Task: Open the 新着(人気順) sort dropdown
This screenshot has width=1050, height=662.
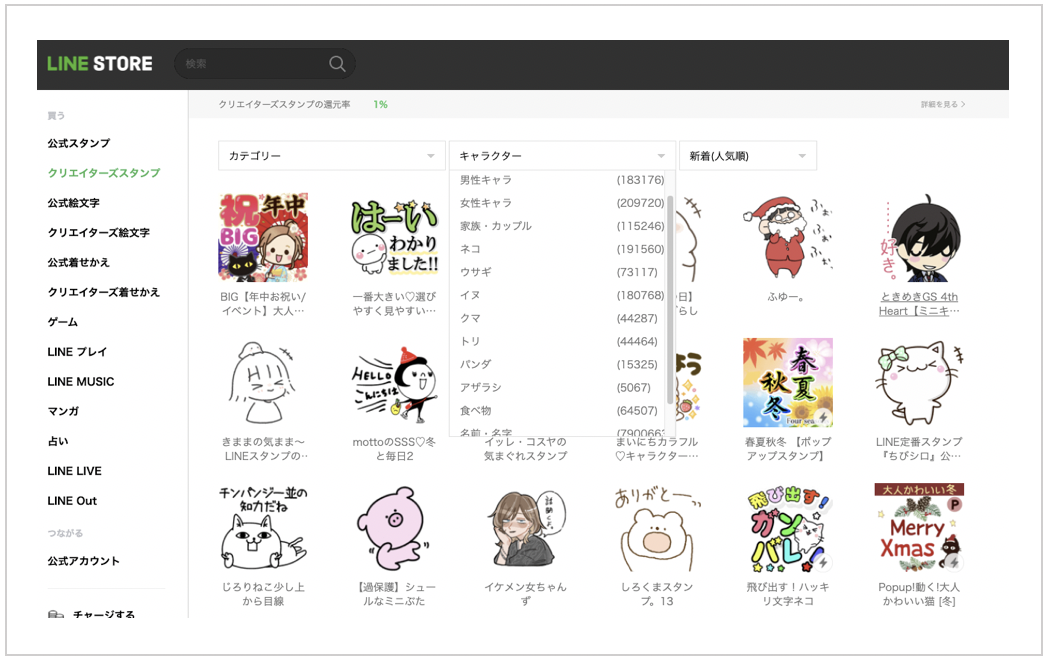Action: (x=747, y=155)
